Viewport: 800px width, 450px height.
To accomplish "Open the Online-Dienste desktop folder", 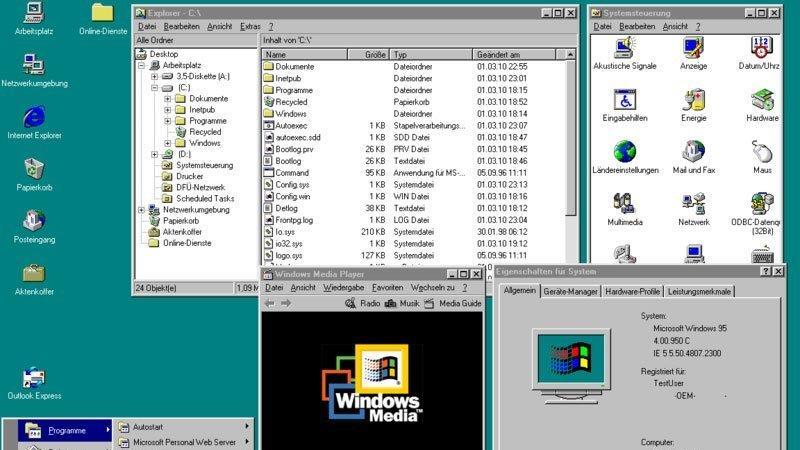I will pyautogui.click(x=103, y=18).
